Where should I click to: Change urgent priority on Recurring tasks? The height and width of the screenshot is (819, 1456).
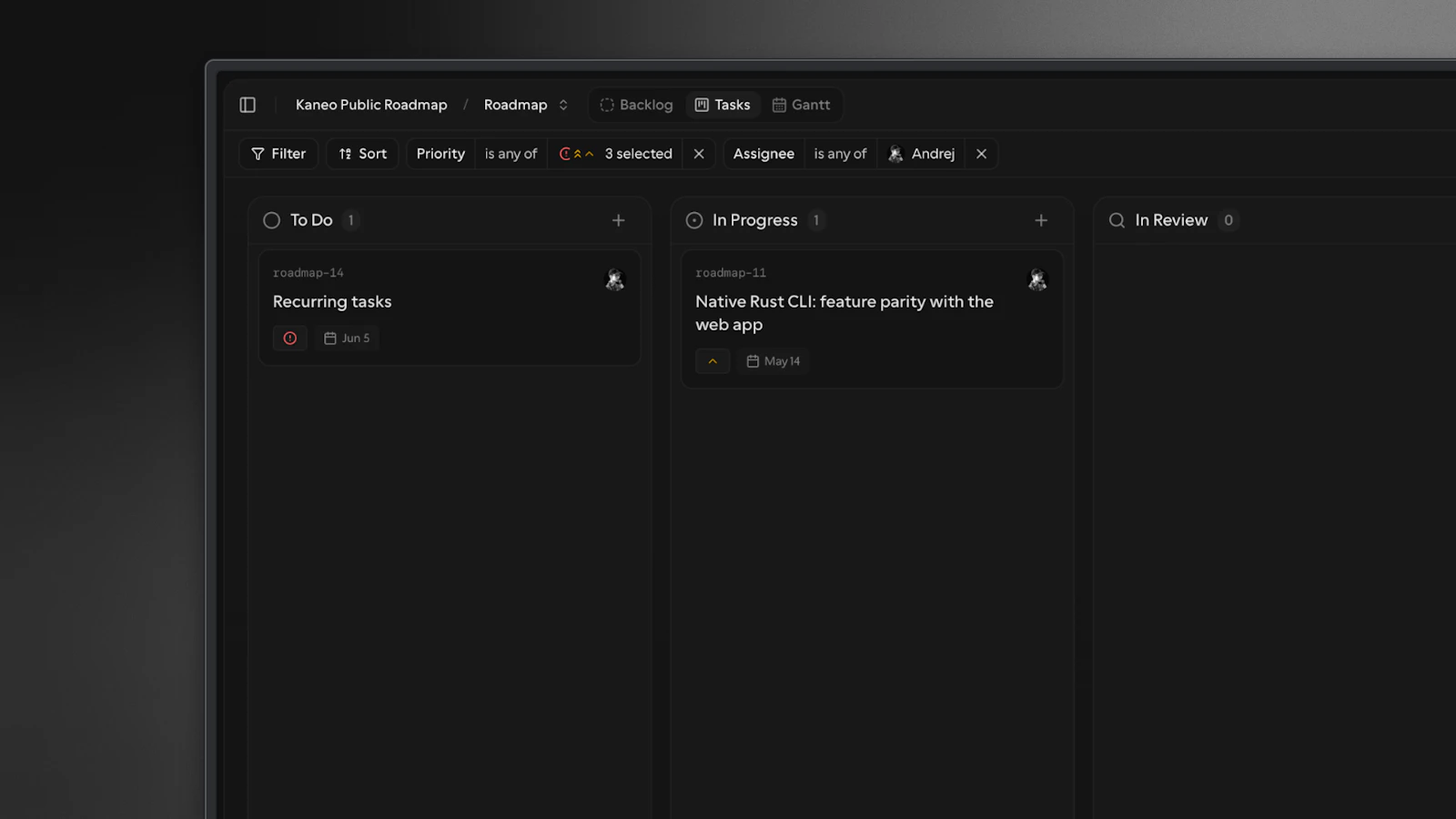point(289,338)
